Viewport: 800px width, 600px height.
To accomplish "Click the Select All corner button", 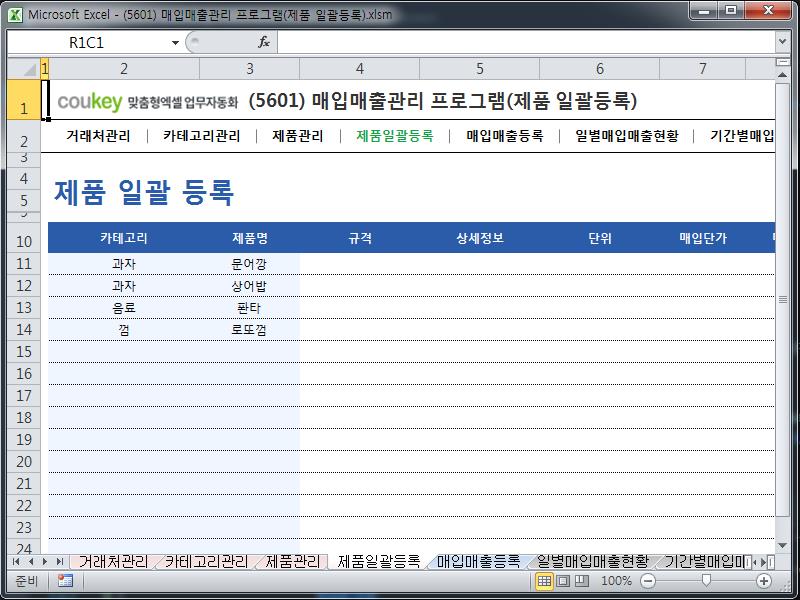I will 24,68.
